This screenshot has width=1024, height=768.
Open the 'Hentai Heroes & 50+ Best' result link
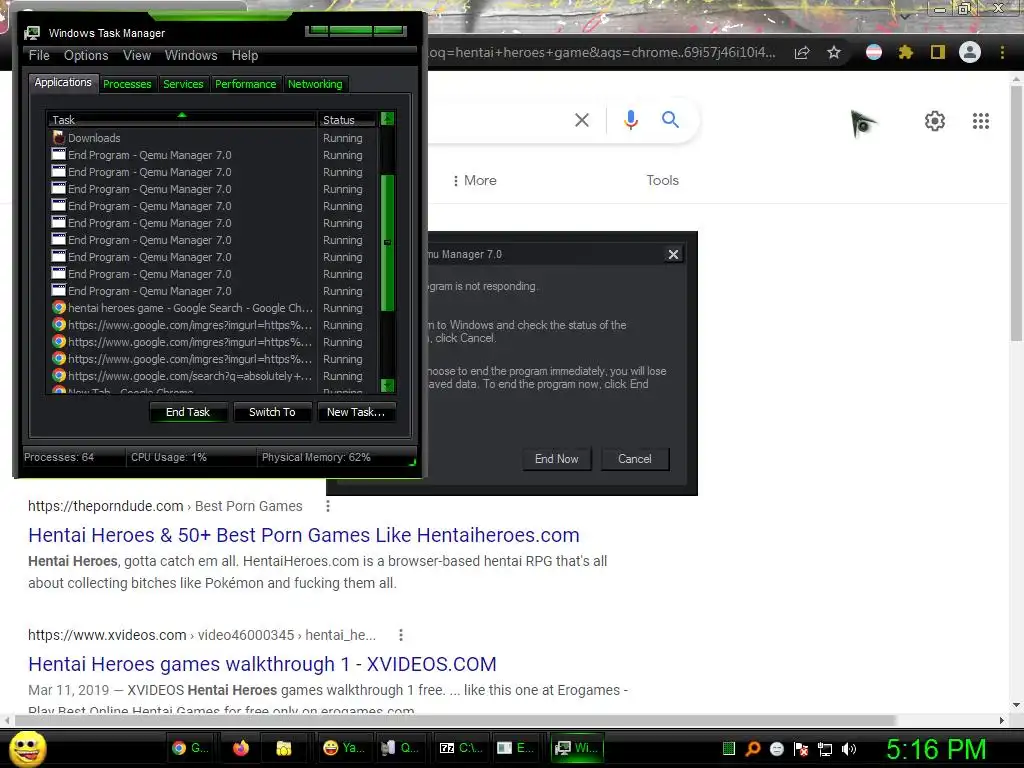pyautogui.click(x=304, y=535)
